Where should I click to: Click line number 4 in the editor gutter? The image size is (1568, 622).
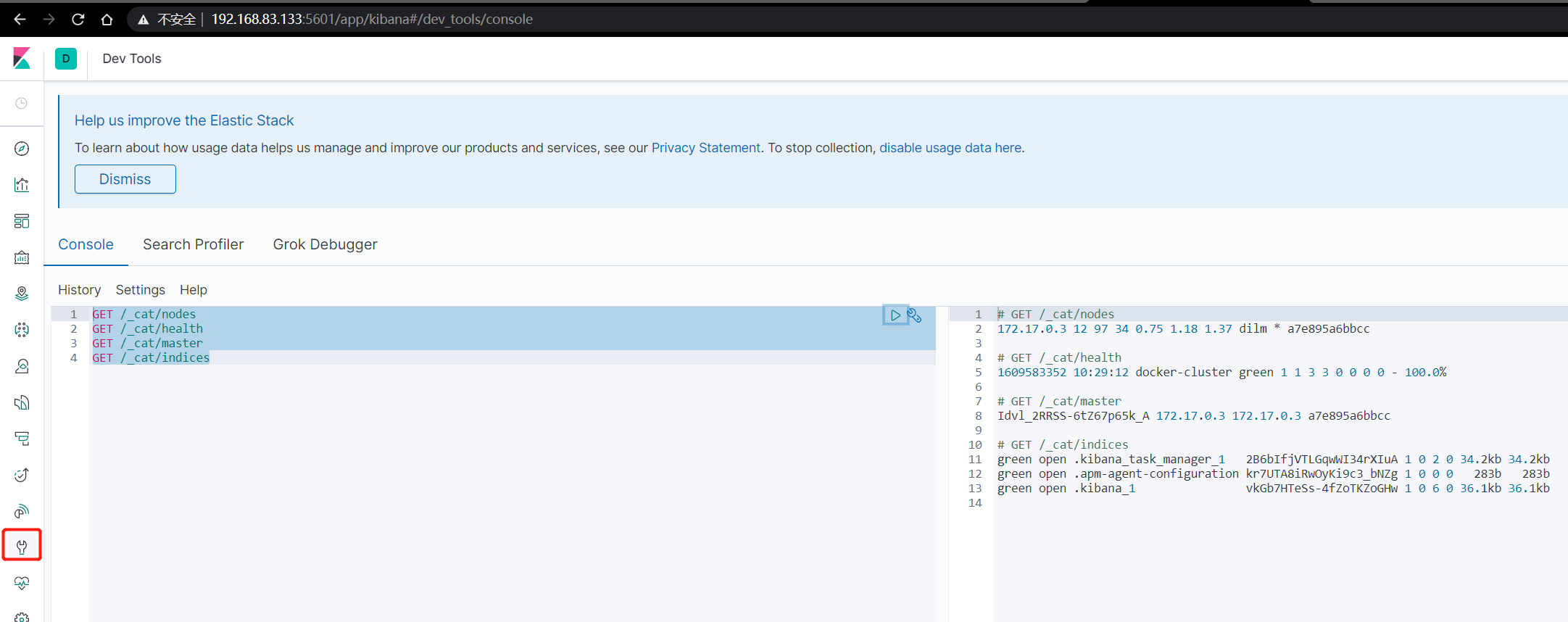[74, 357]
